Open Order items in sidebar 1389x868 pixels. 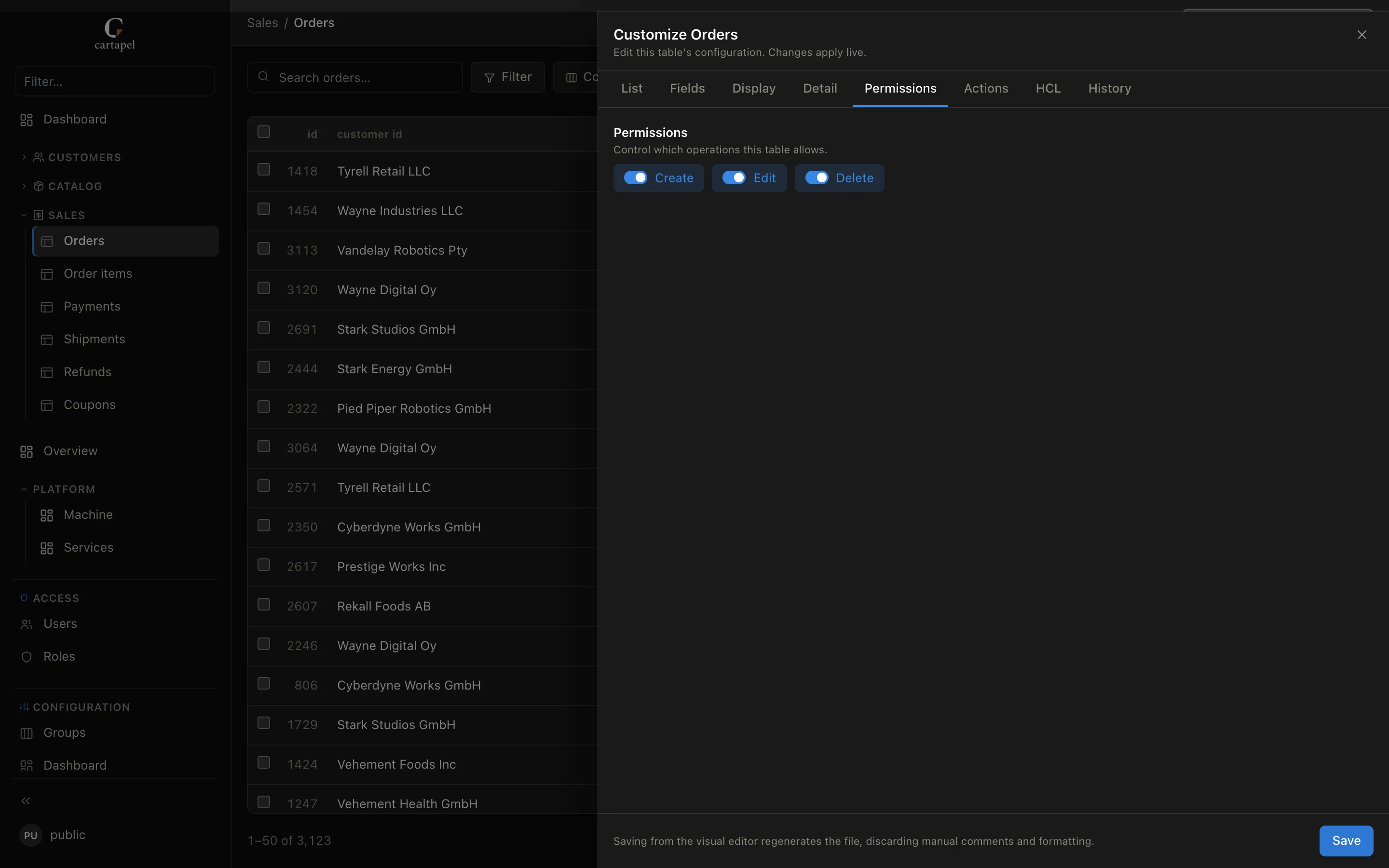(126, 274)
